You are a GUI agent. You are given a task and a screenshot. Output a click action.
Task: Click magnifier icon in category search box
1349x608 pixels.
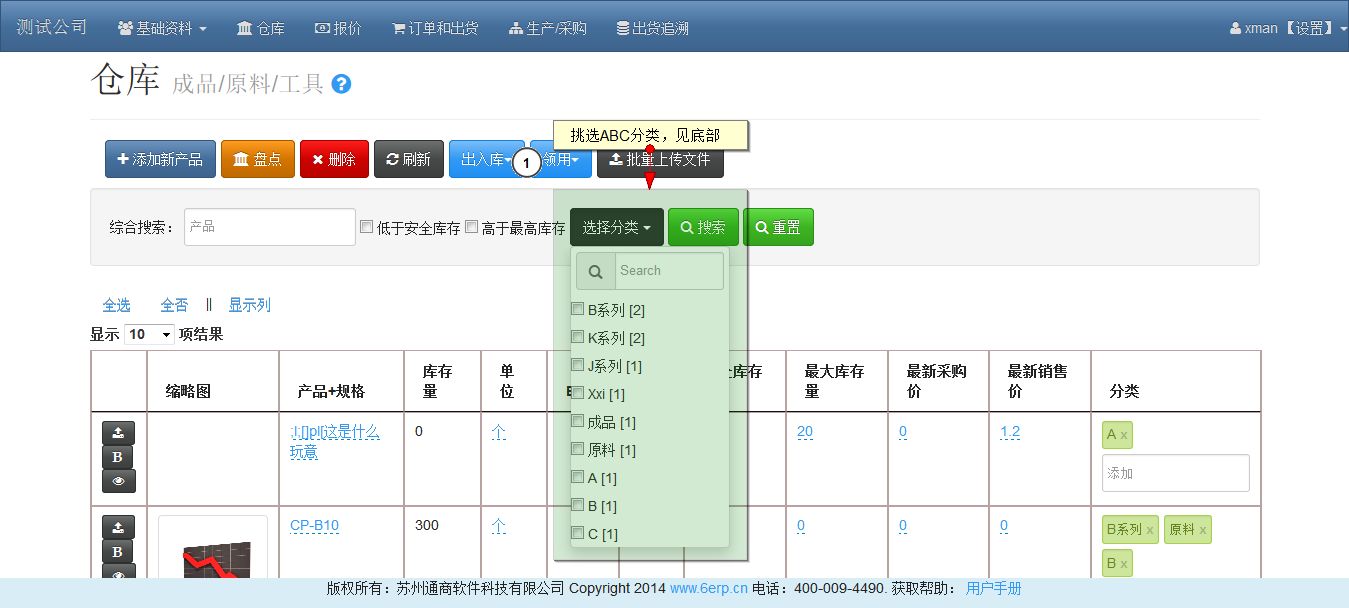click(x=596, y=271)
